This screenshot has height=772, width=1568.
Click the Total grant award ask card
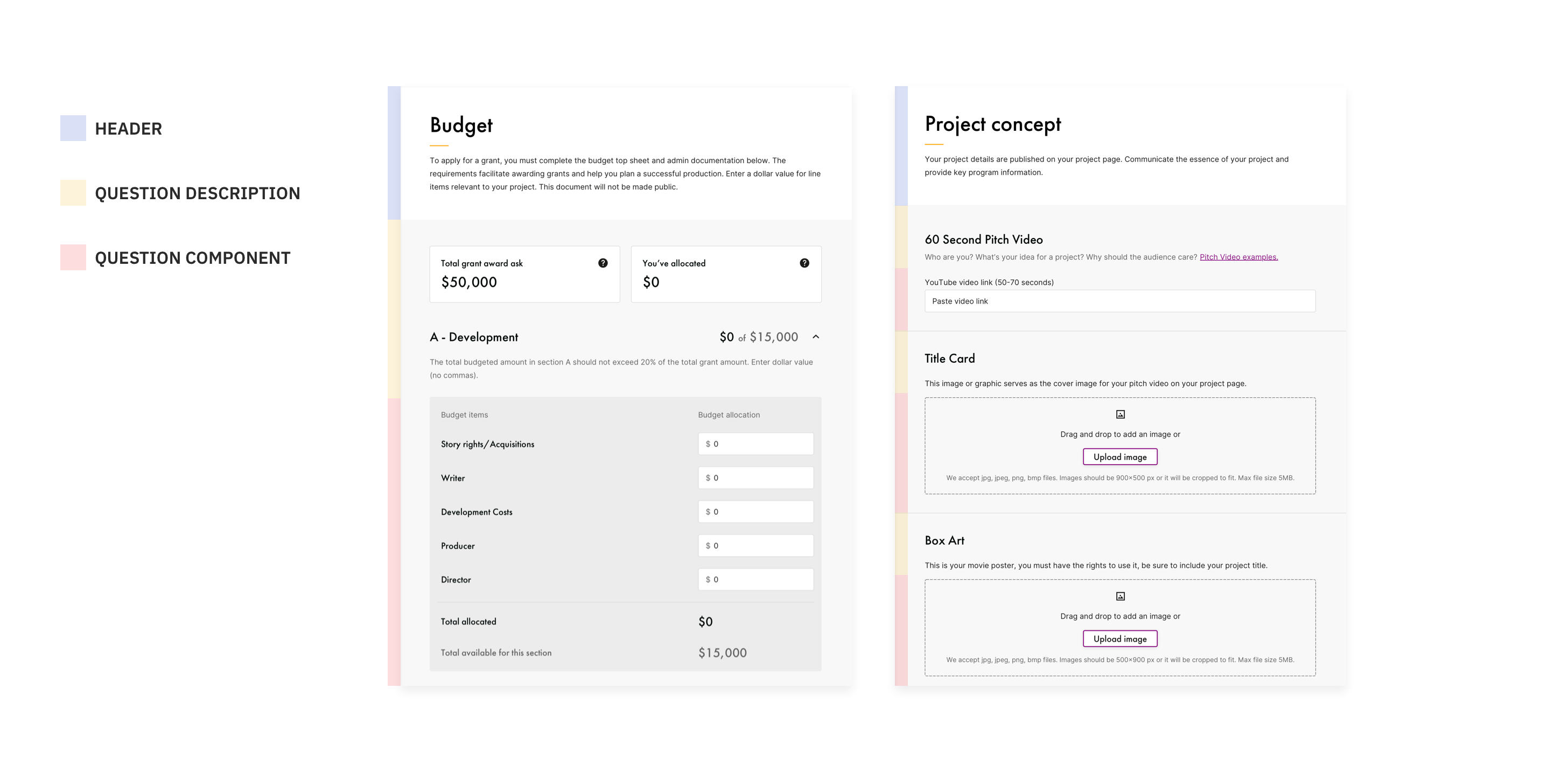[x=524, y=275]
